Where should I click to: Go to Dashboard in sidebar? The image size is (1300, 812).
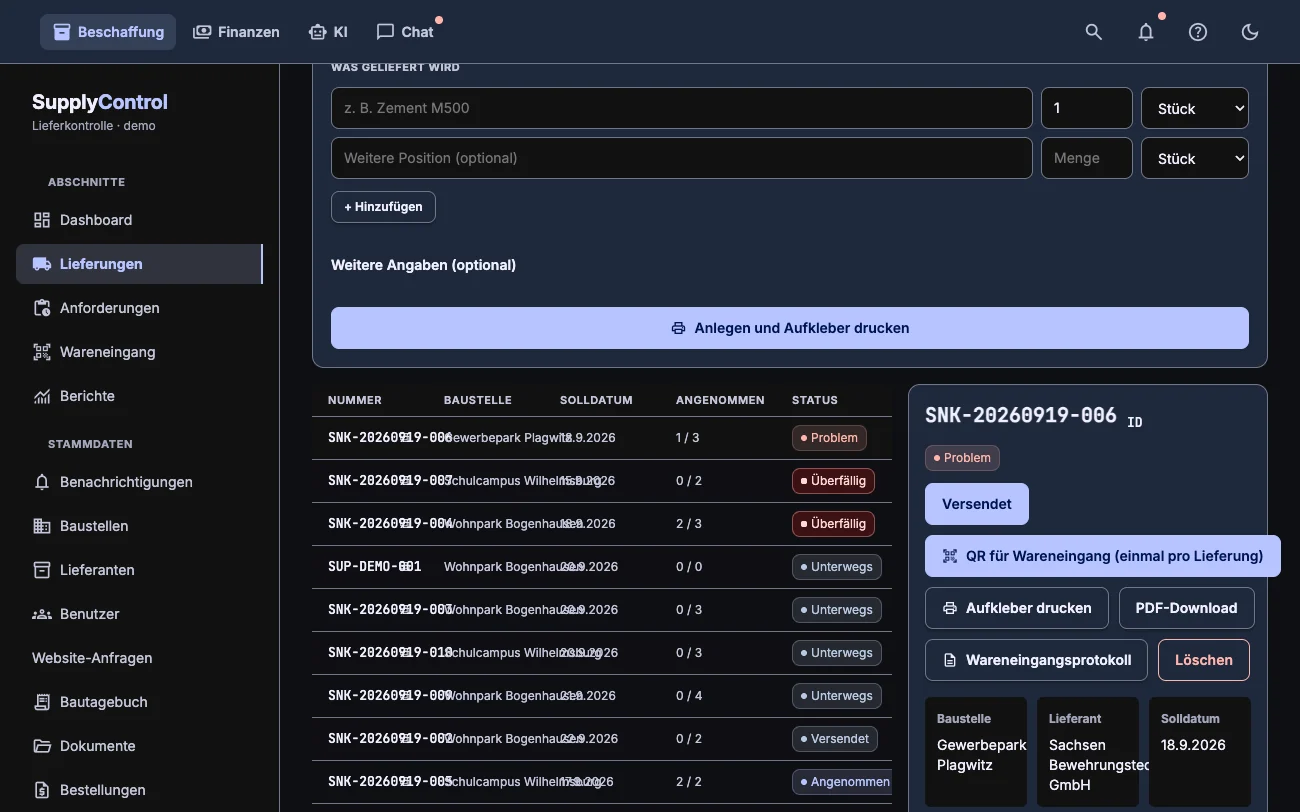[x=139, y=220]
